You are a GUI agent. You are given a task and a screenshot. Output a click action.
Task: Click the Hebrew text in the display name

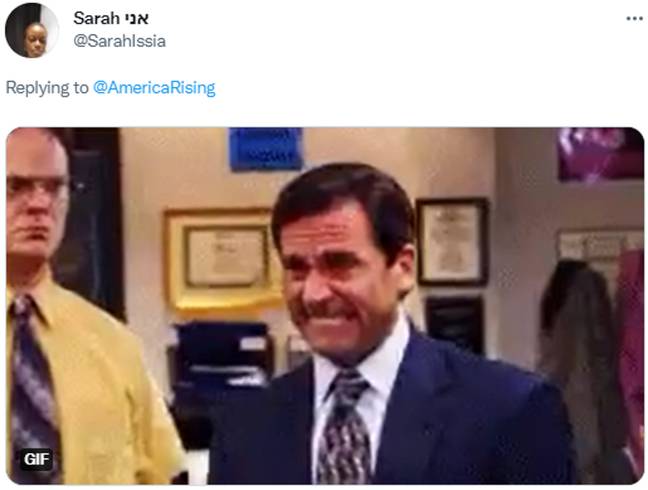pyautogui.click(x=136, y=19)
